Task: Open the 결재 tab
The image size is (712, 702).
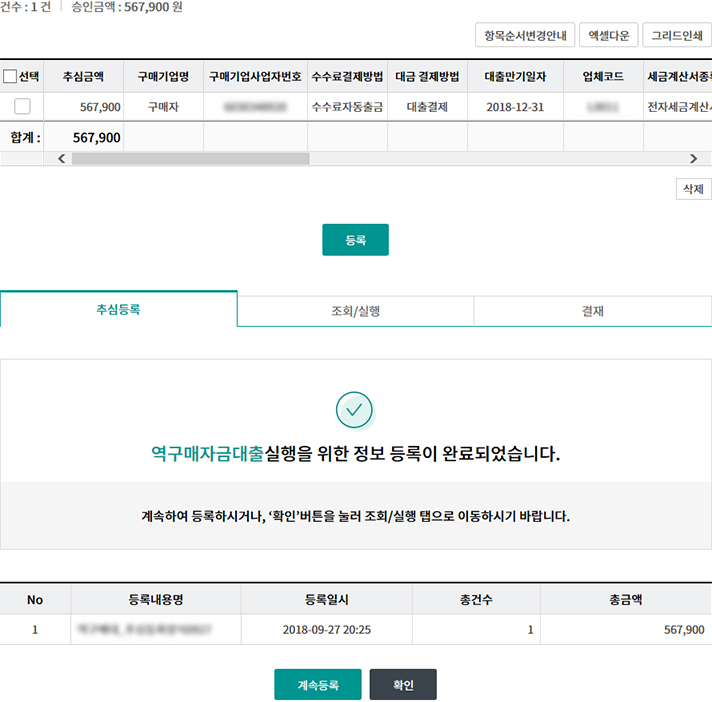Action: point(592,311)
